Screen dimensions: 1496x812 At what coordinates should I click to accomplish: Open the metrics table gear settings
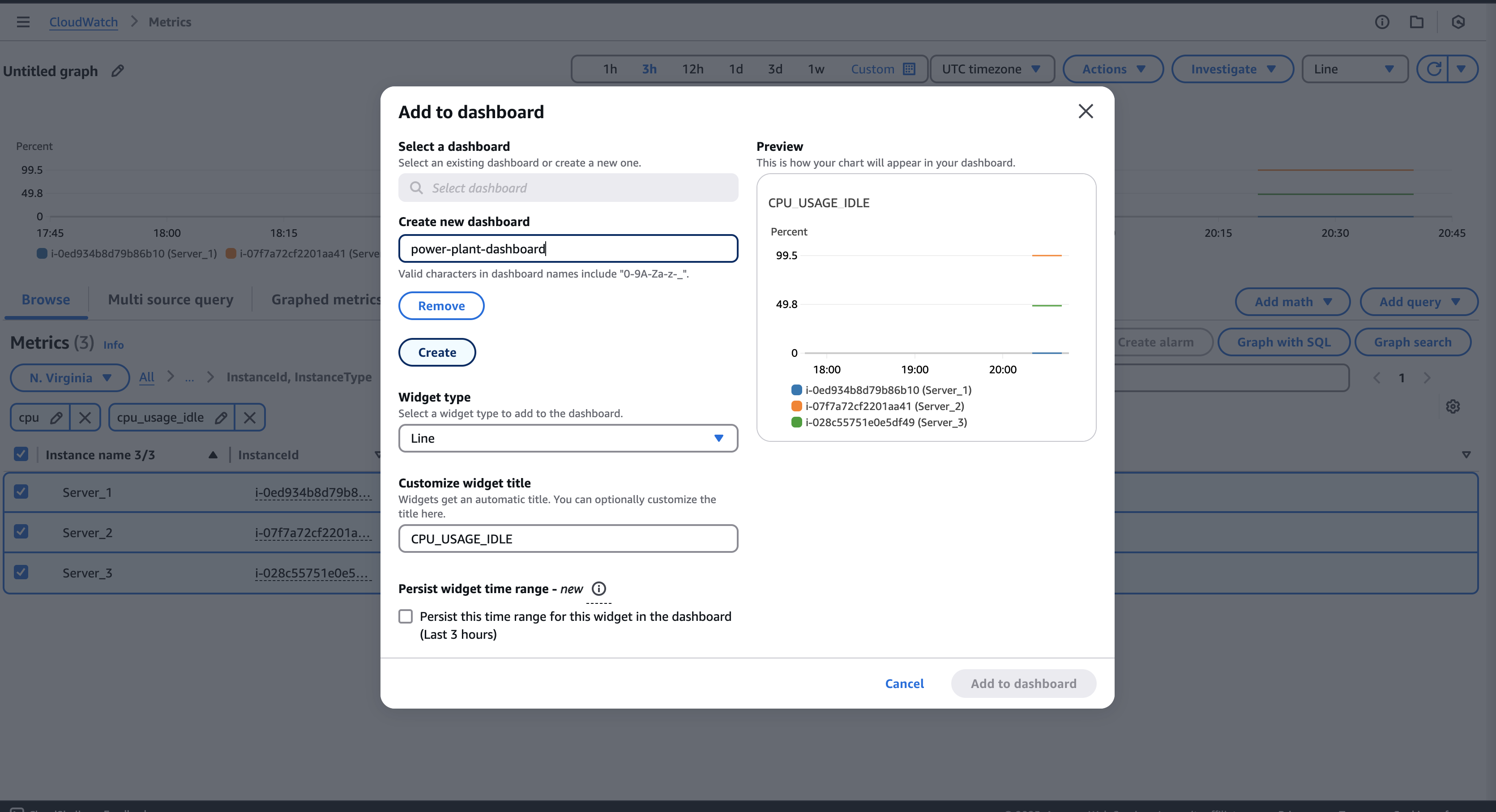tap(1453, 406)
